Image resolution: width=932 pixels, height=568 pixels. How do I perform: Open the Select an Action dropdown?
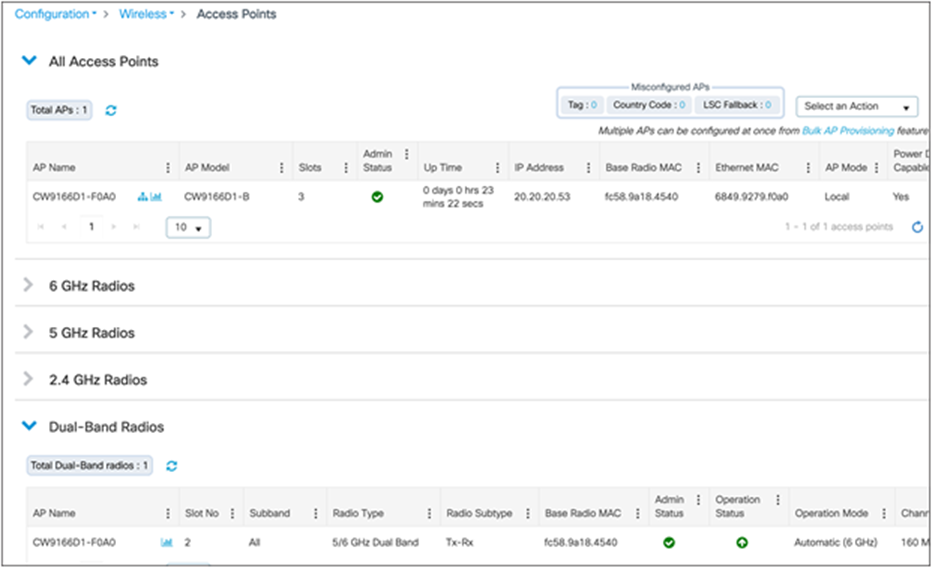click(857, 106)
